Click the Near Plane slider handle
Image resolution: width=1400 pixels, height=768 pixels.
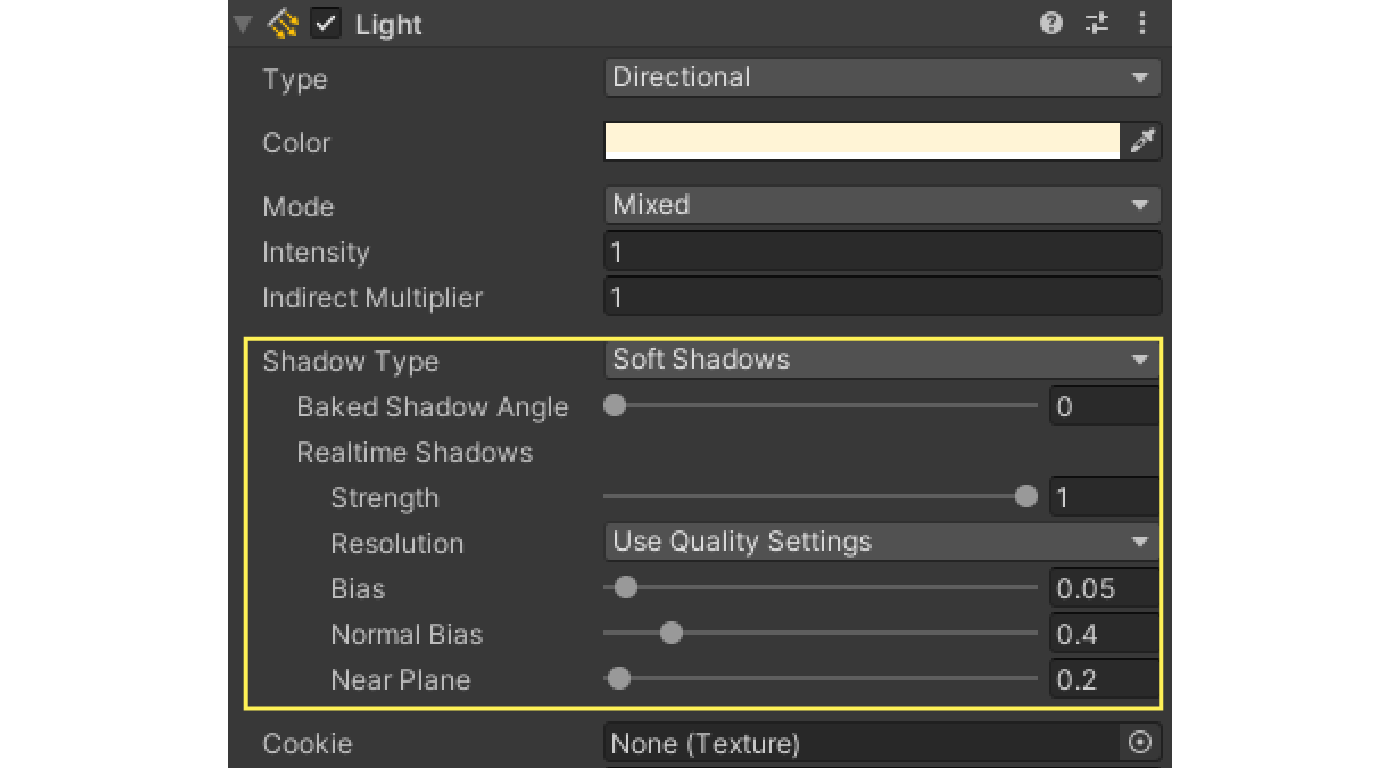(618, 678)
